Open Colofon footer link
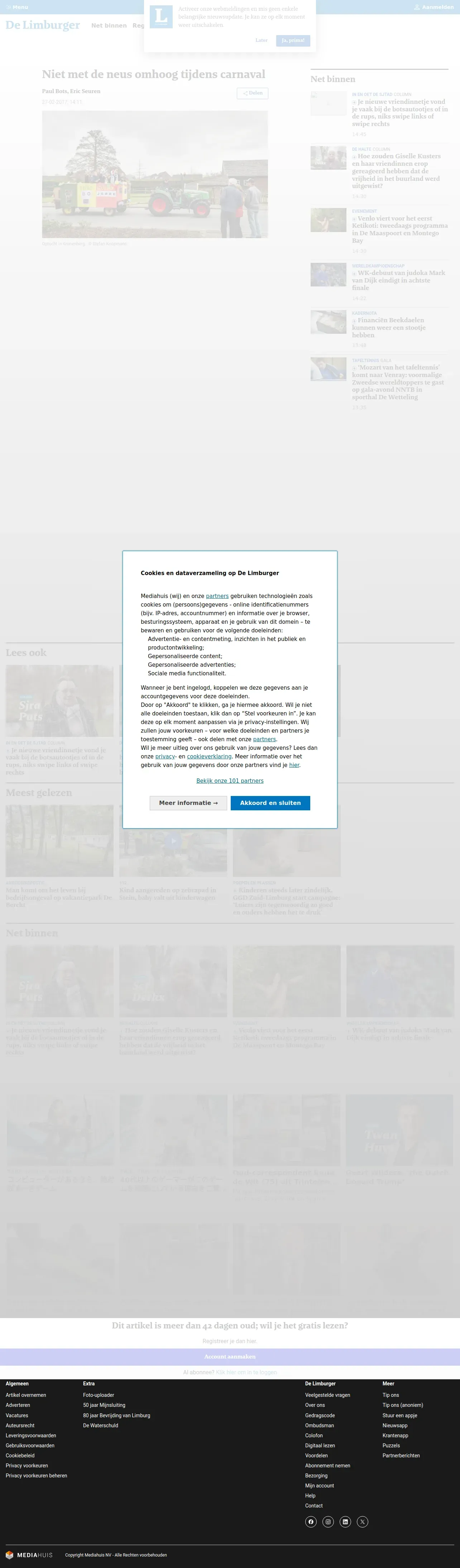The image size is (460, 1568). pyautogui.click(x=314, y=1435)
